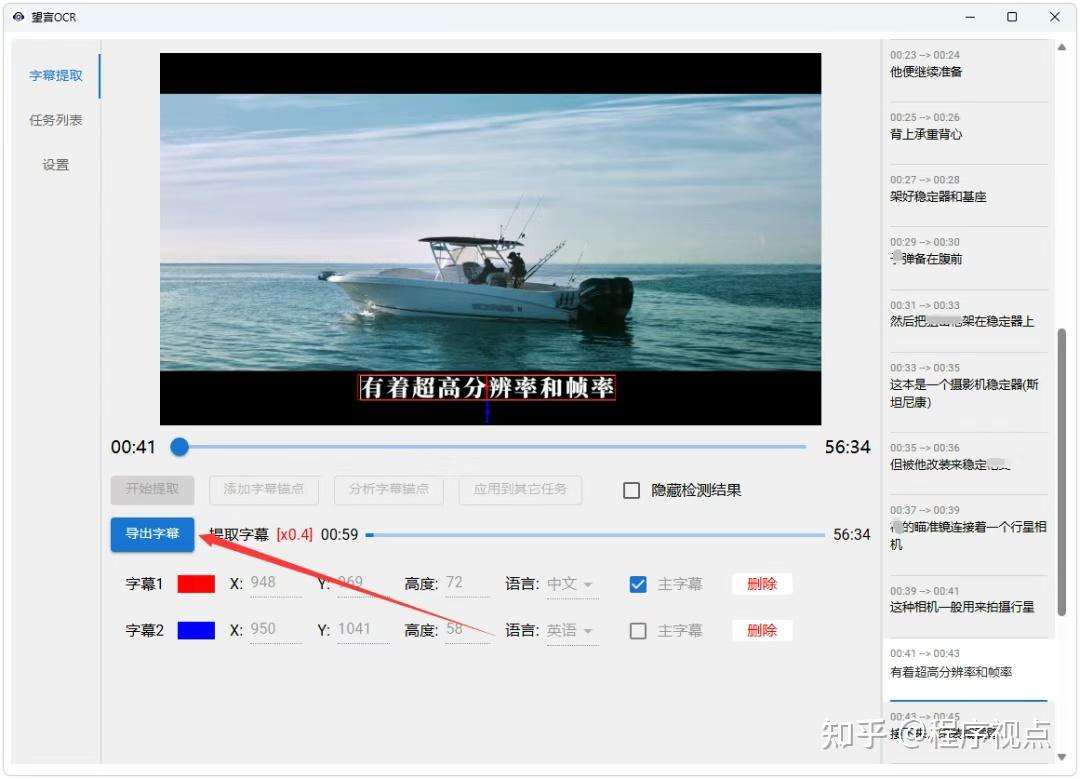Open the 中文 language dropdown for 字幕1
Image resolution: width=1080 pixels, height=779 pixels.
point(571,584)
